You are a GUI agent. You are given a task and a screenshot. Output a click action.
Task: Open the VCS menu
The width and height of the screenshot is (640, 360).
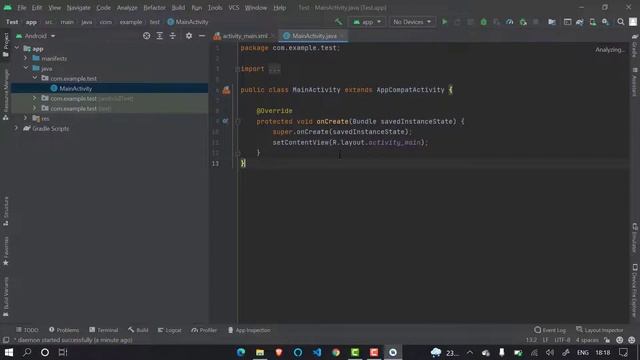[x=234, y=8]
